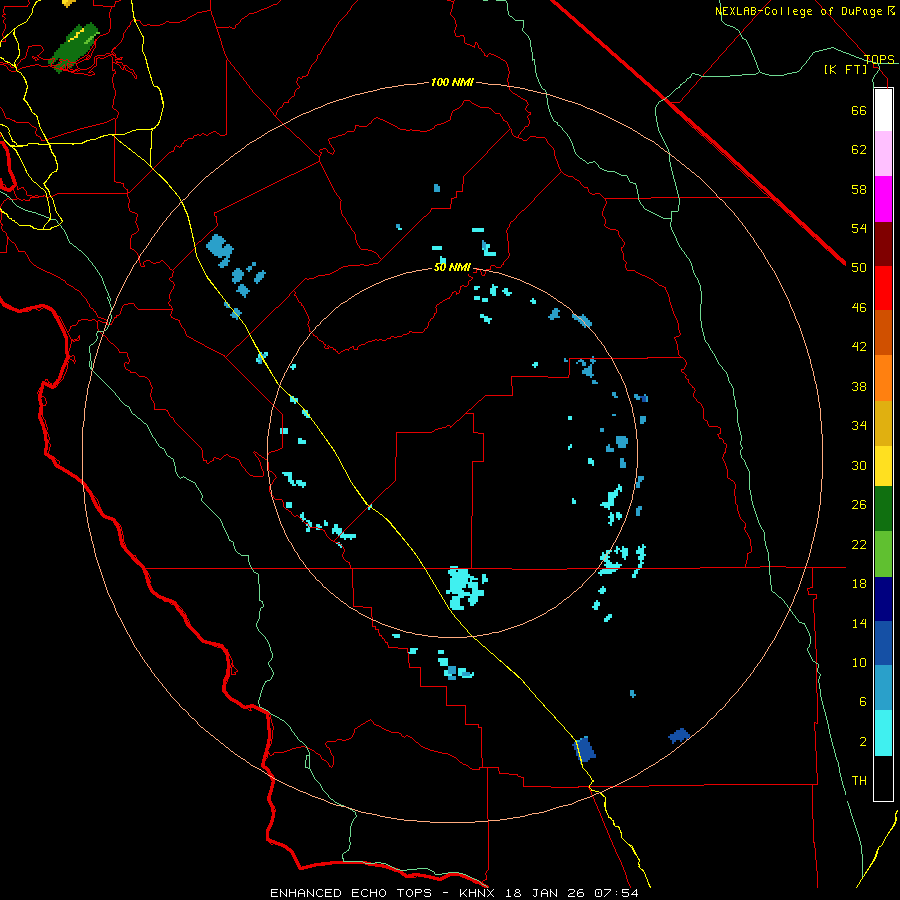Click the legend value 22
The width and height of the screenshot is (900, 900).
[x=859, y=544]
